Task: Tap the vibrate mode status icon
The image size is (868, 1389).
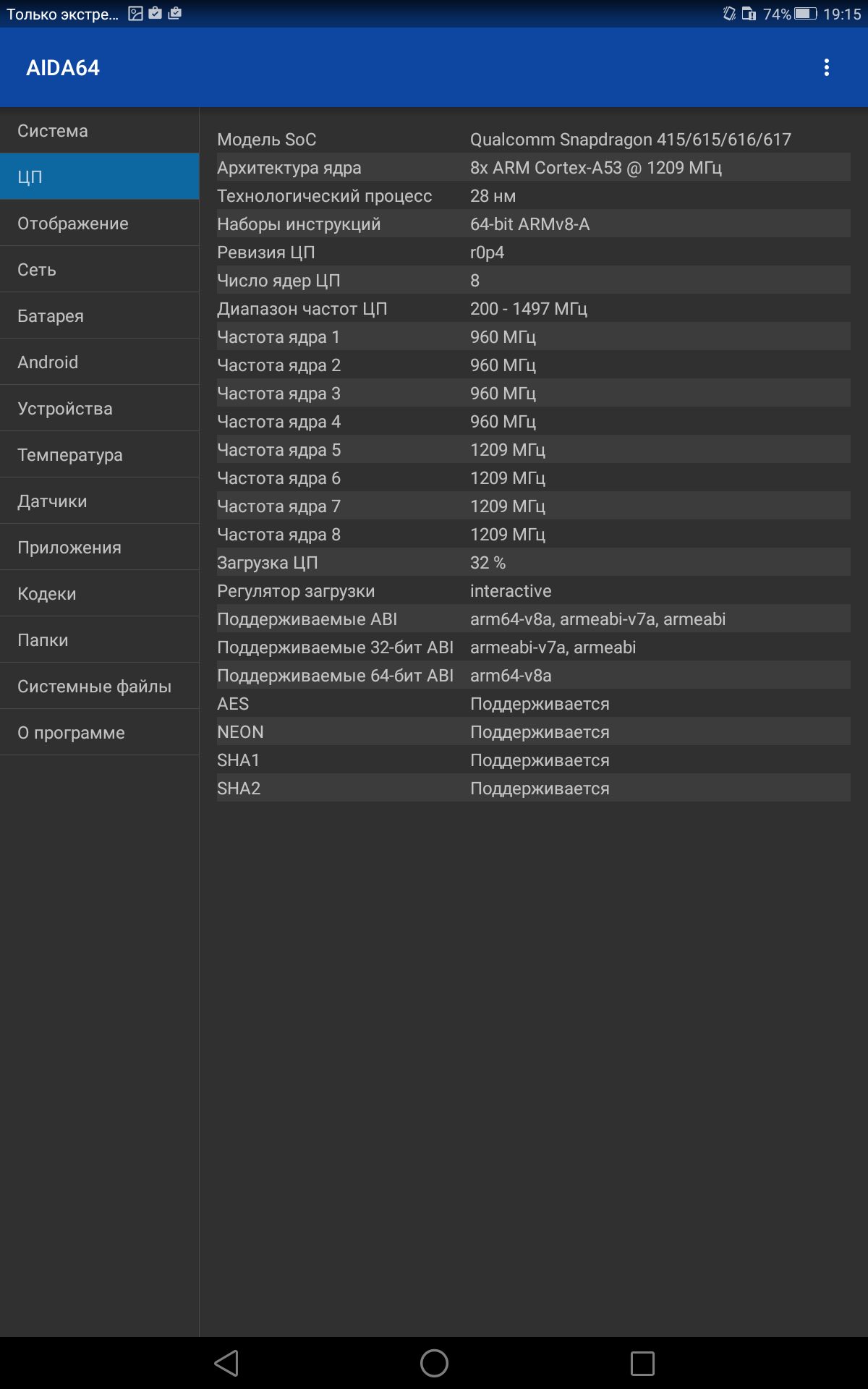Action: pyautogui.click(x=728, y=14)
